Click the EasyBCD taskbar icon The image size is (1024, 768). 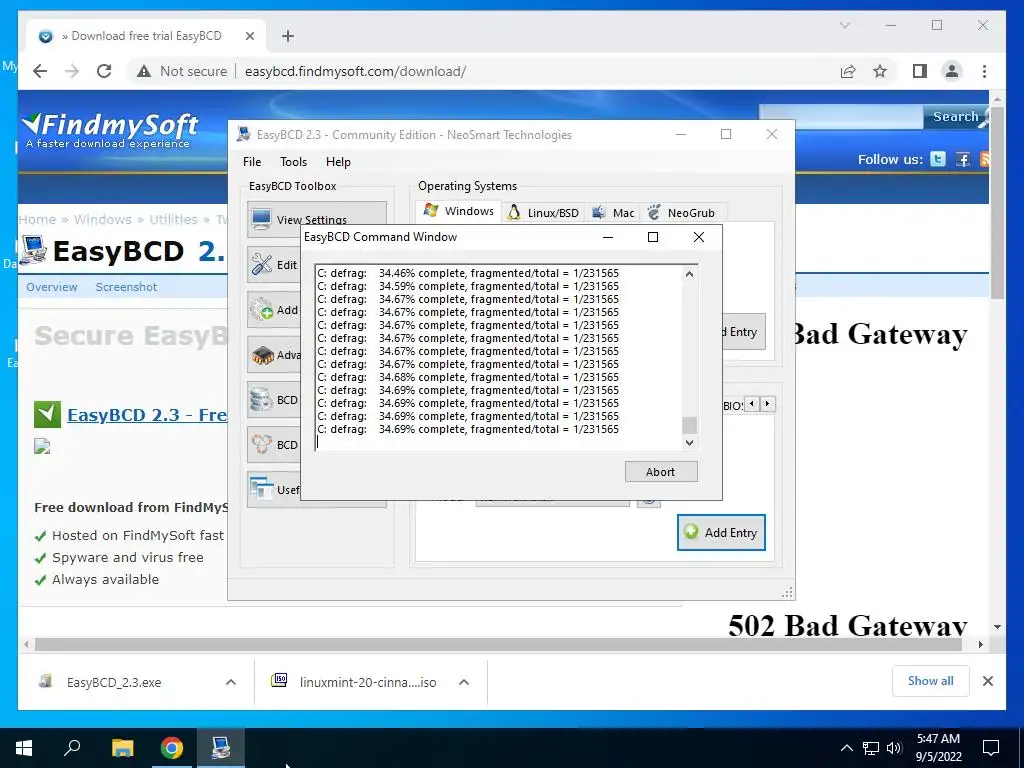[221, 748]
